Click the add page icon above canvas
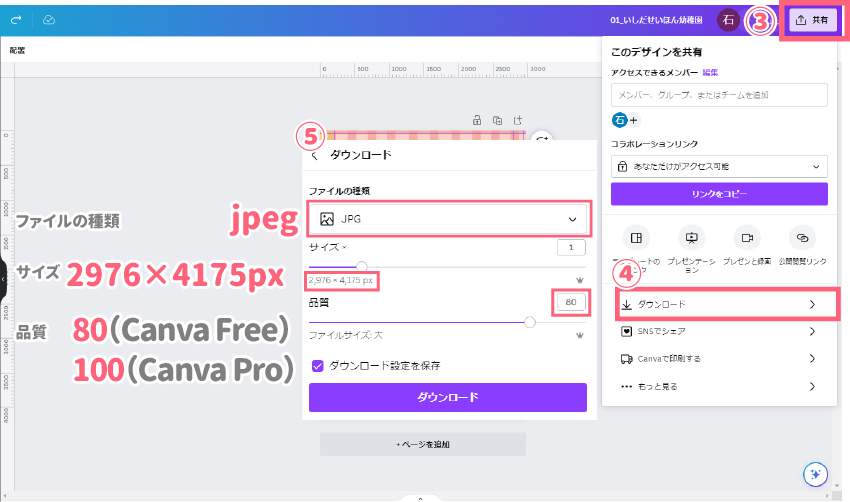The height and width of the screenshot is (502, 850). pyautogui.click(x=518, y=120)
